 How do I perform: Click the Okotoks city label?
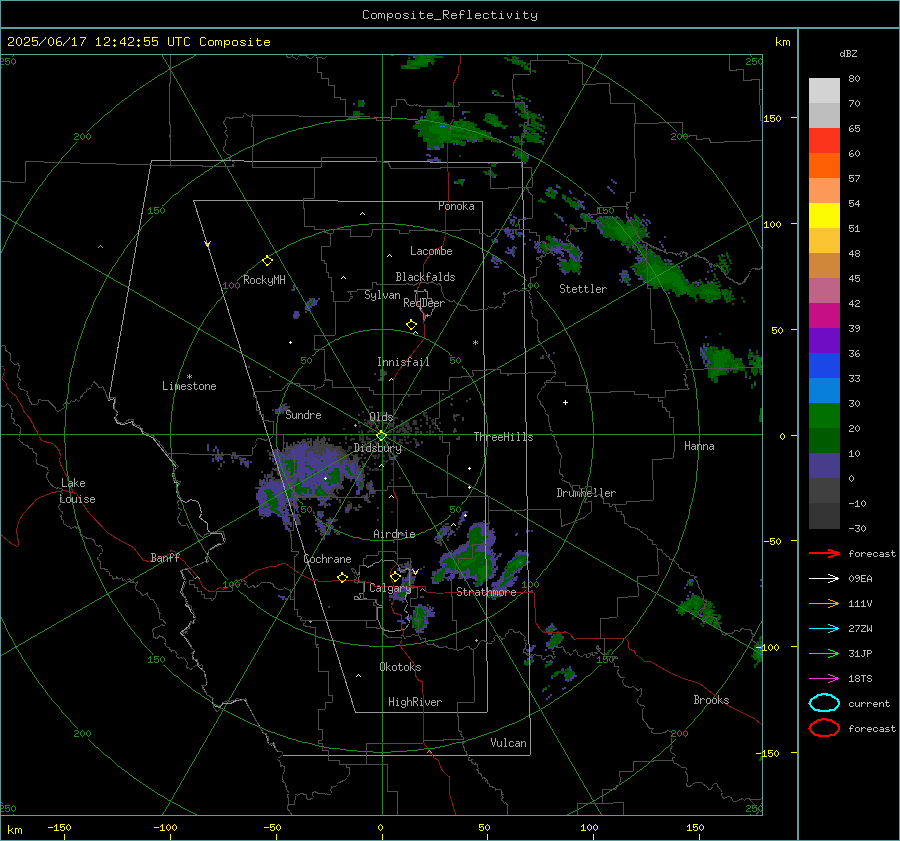400,667
